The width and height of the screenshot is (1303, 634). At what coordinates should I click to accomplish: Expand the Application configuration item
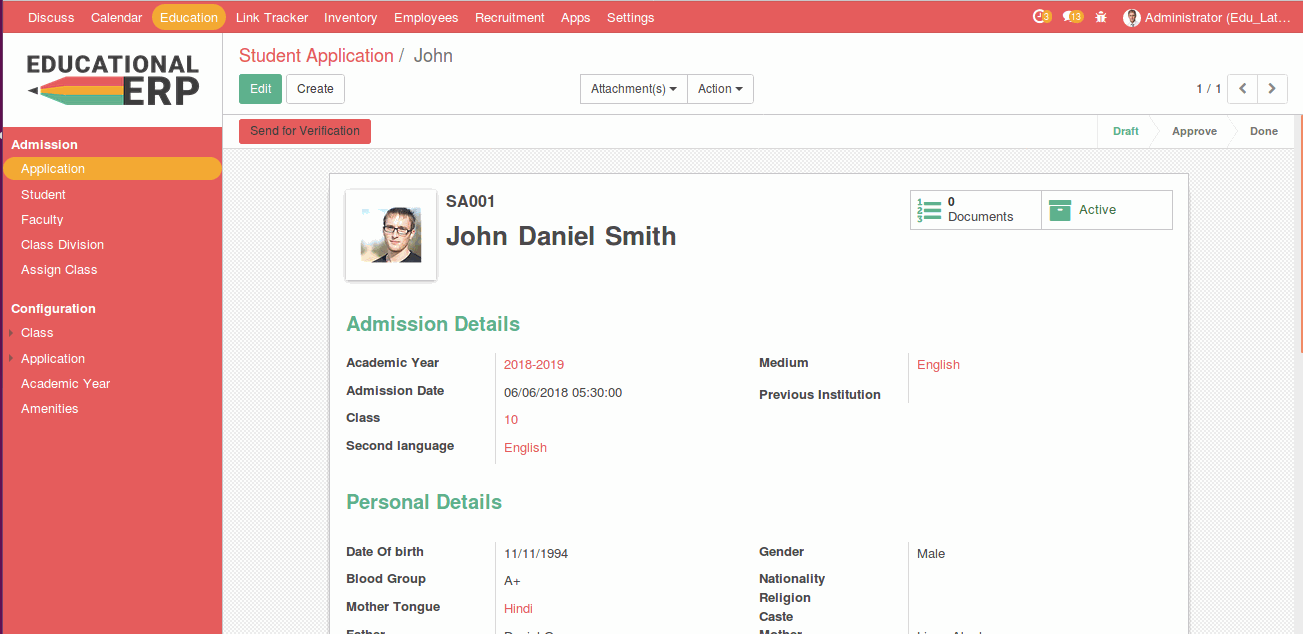[x=52, y=359]
